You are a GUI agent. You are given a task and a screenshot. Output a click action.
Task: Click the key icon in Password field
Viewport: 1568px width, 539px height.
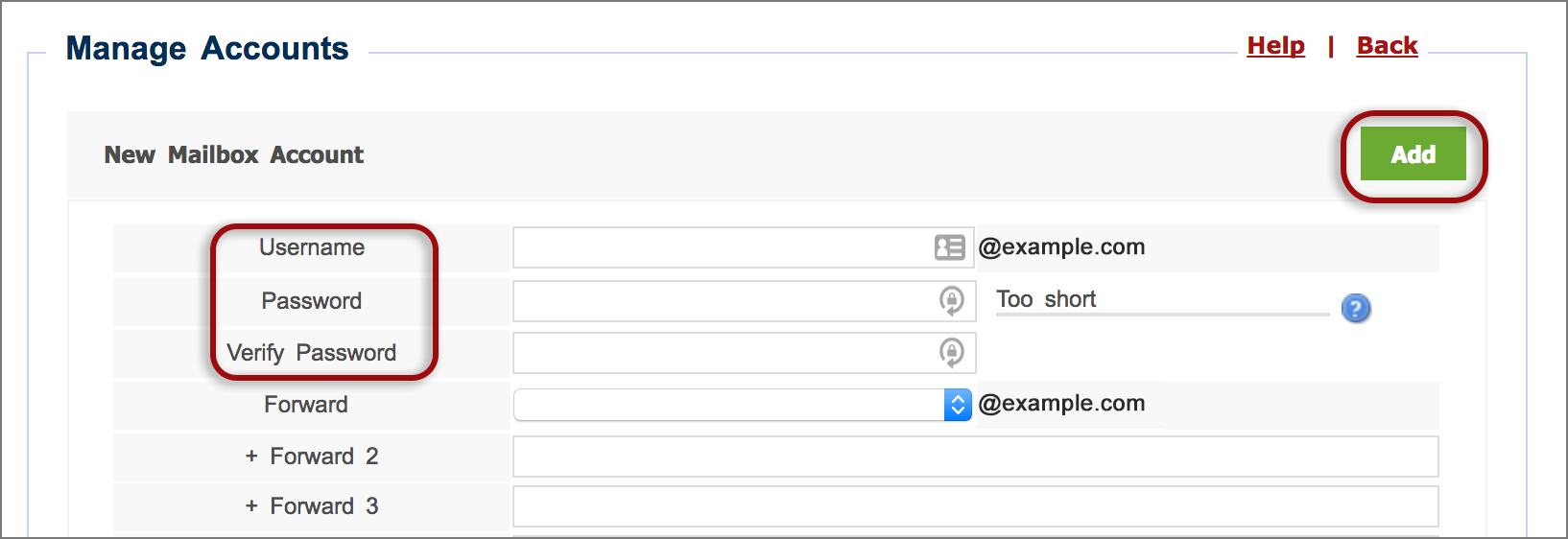951,301
